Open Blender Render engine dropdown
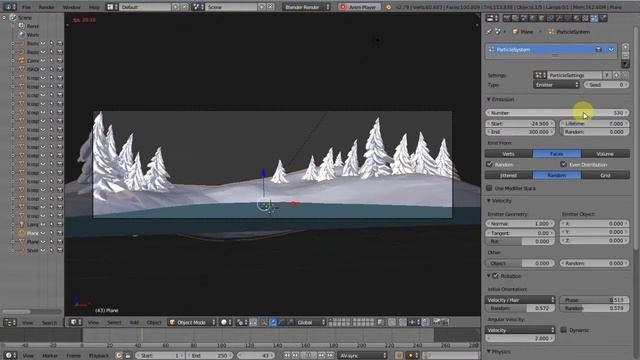Screen dimensions: 640x360 306,7
